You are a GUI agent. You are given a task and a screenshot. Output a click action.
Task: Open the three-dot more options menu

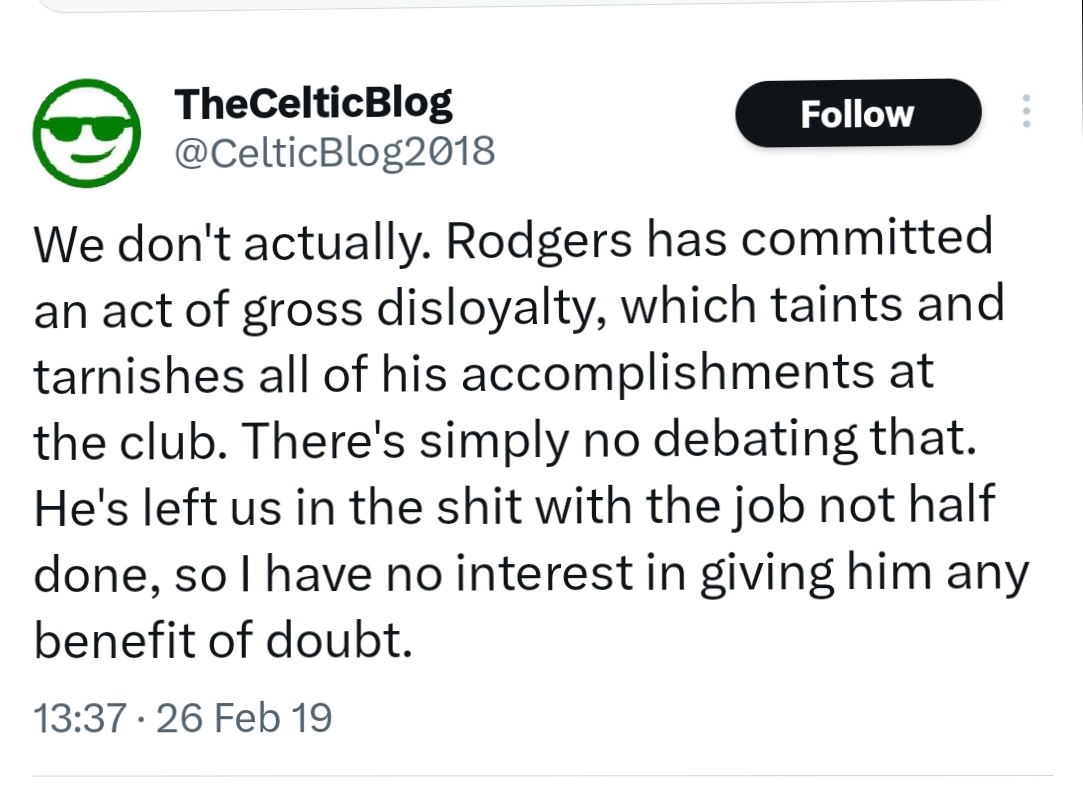[x=1025, y=112]
